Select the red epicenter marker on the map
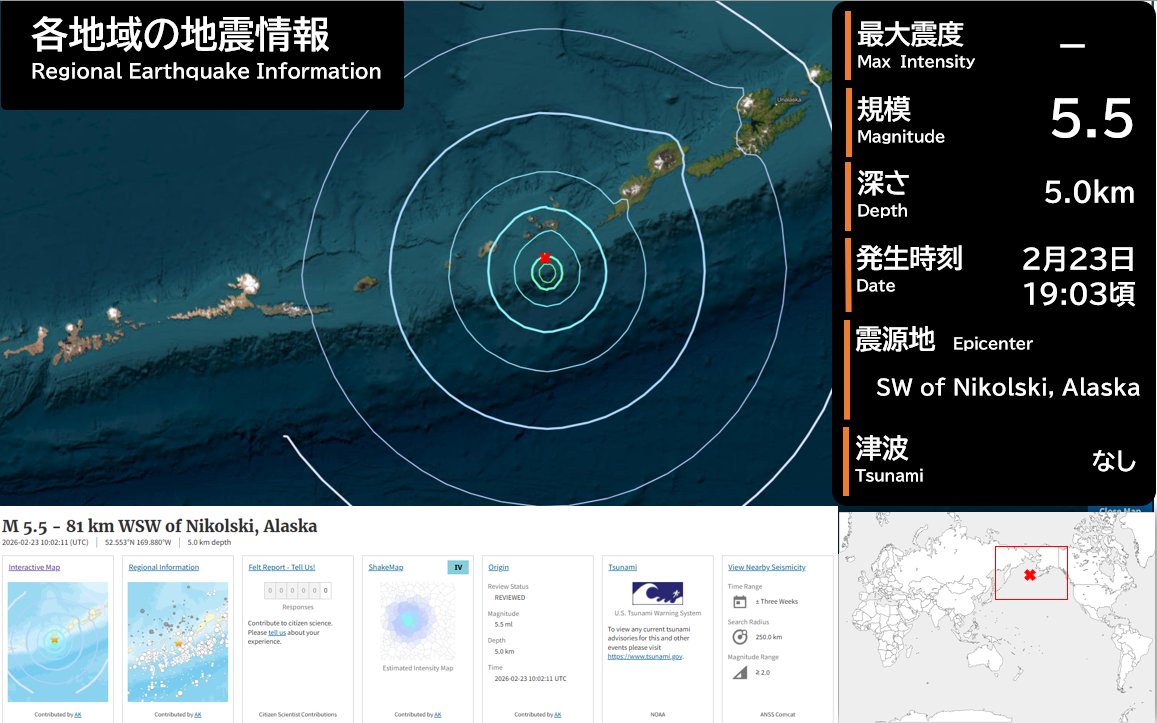The height and width of the screenshot is (723, 1157). tap(544, 257)
